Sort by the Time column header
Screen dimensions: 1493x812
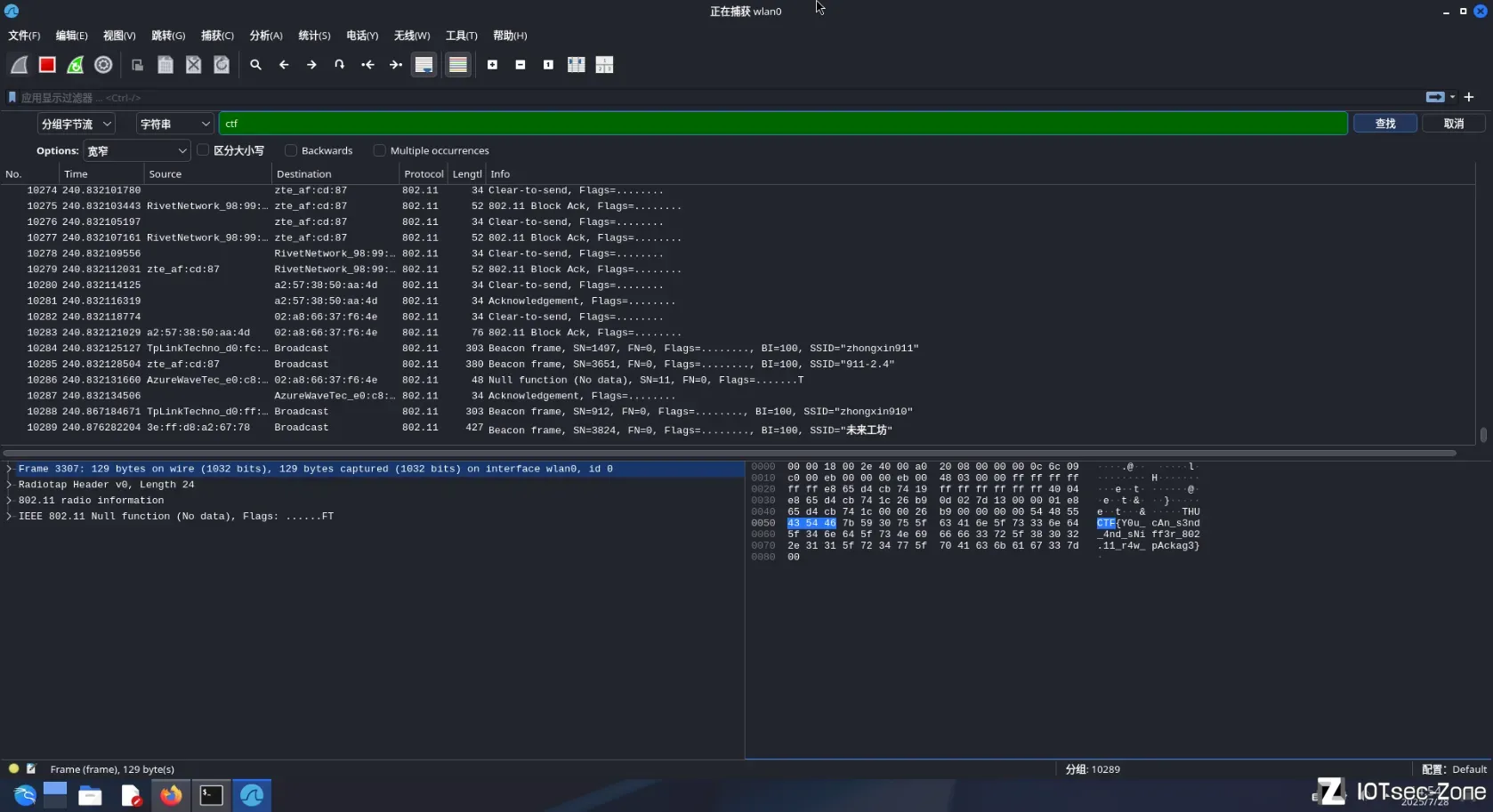click(101, 174)
